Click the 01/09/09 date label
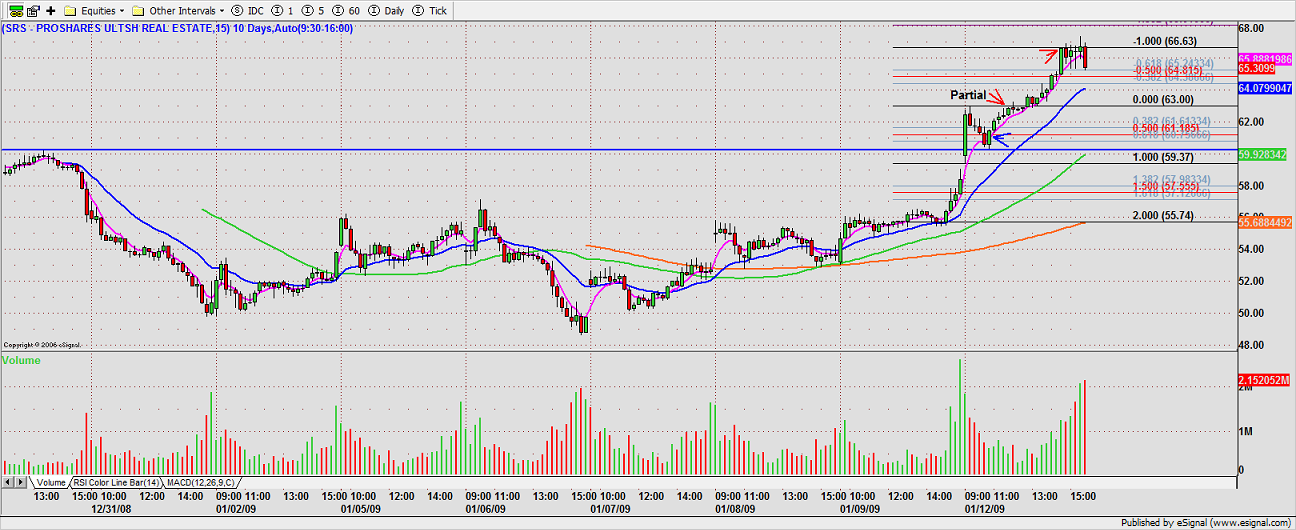This screenshot has height=530, width=1296. 861,508
